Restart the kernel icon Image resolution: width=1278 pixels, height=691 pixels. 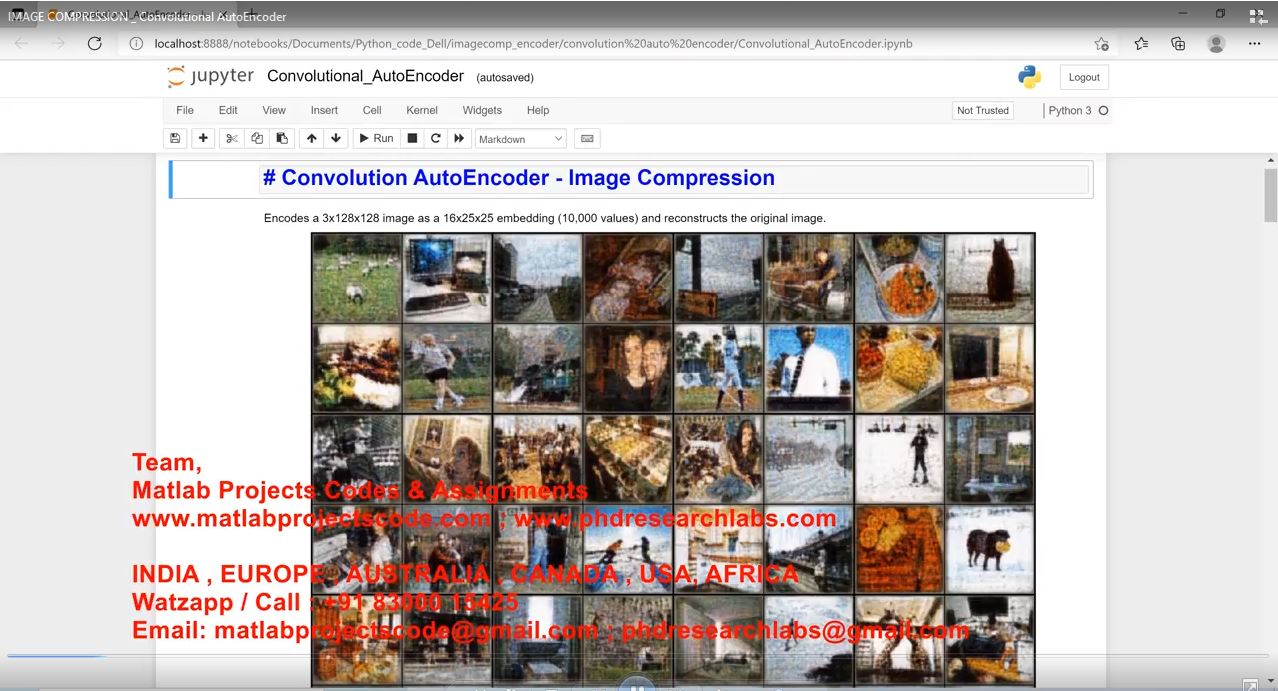point(436,139)
